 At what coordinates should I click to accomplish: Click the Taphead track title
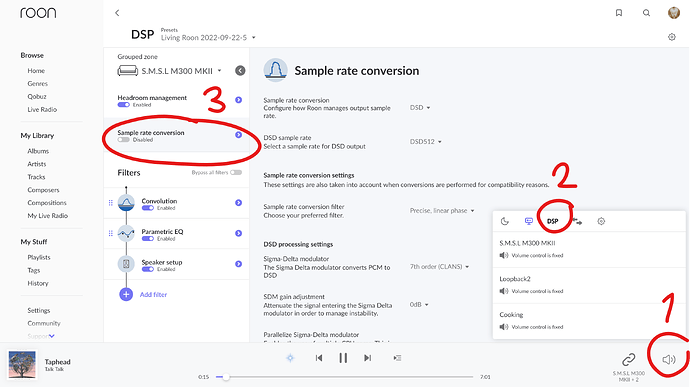click(x=57, y=361)
